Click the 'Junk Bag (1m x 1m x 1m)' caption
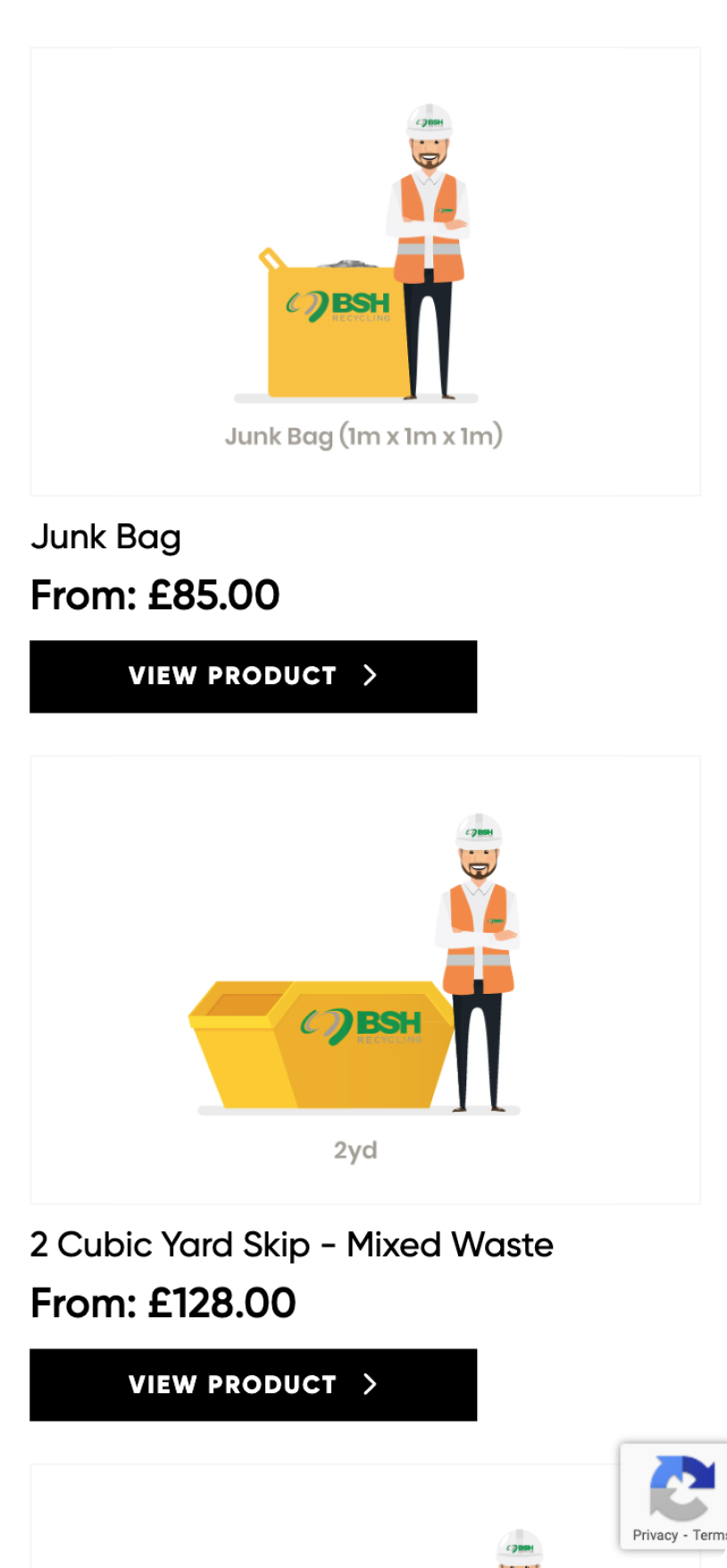Image resolution: width=727 pixels, height=1568 pixels. click(x=363, y=436)
